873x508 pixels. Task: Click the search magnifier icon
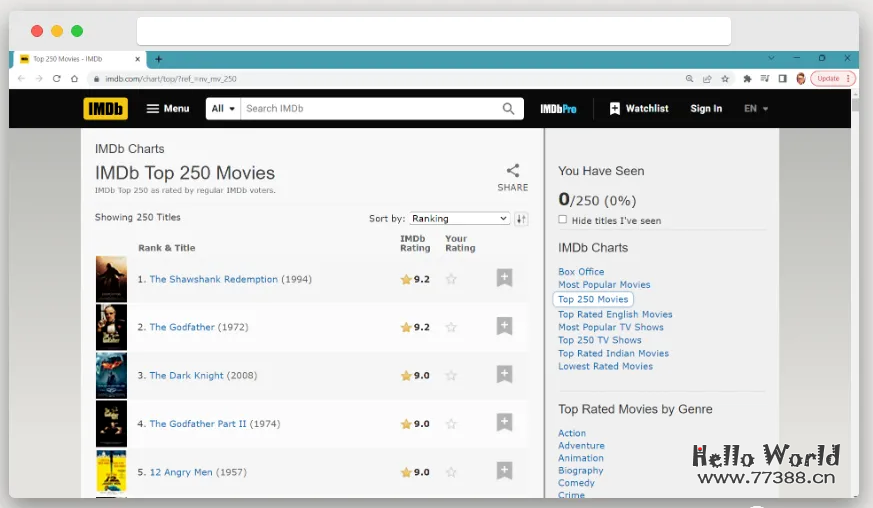tap(509, 109)
